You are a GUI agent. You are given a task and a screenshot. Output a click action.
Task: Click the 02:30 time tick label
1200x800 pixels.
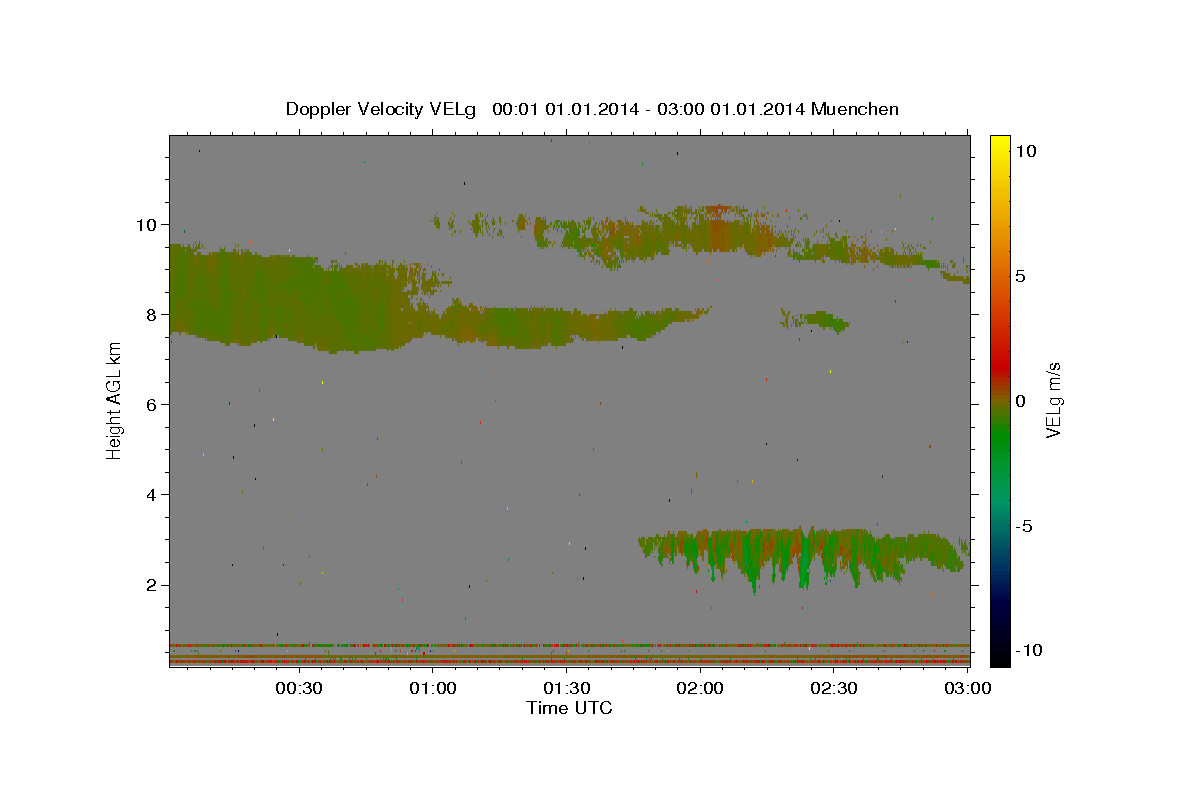(833, 688)
